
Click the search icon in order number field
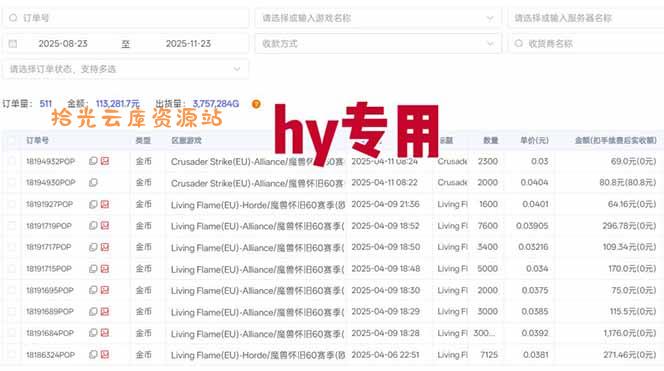click(x=13, y=18)
